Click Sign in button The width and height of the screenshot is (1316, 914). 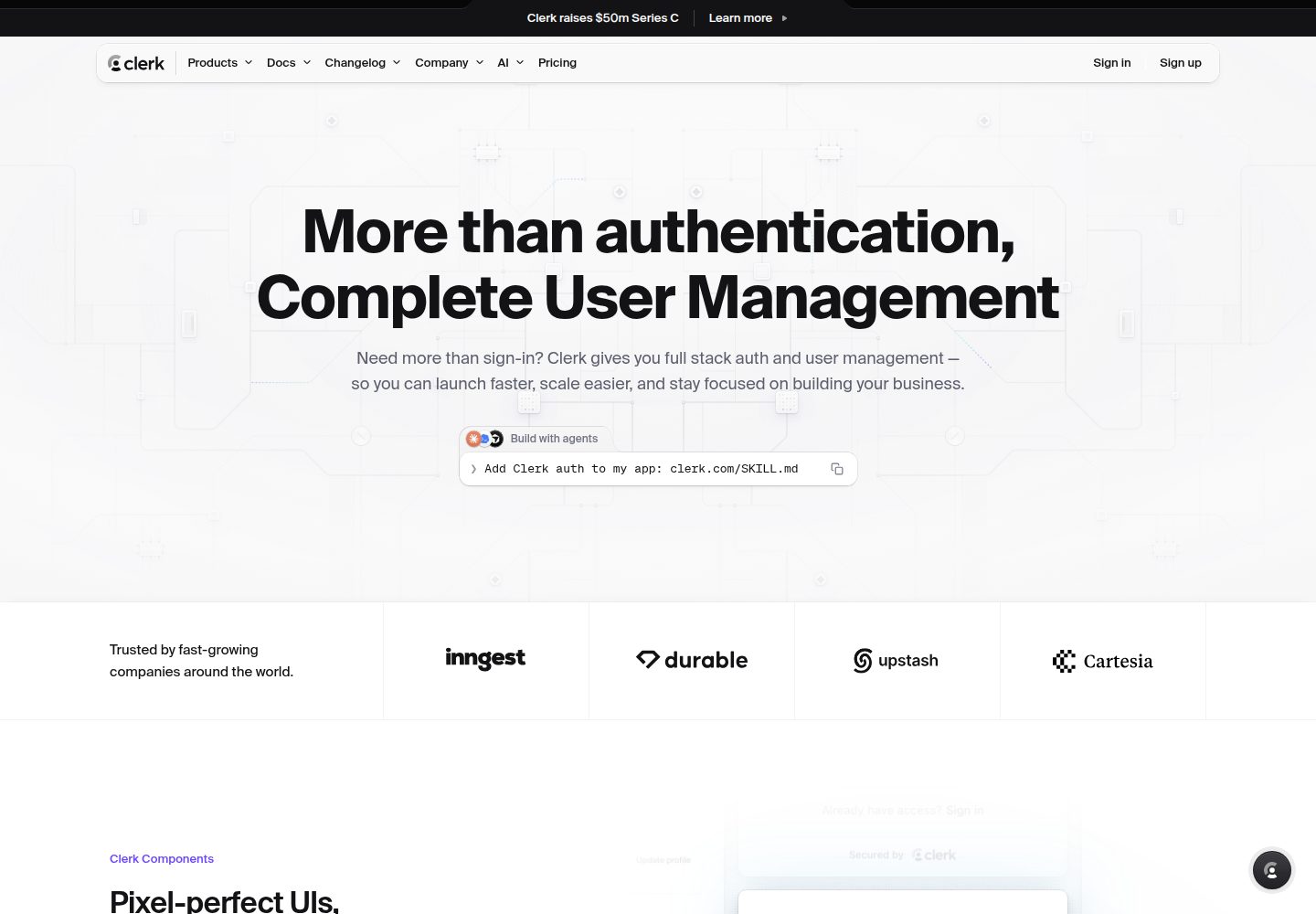click(1112, 63)
